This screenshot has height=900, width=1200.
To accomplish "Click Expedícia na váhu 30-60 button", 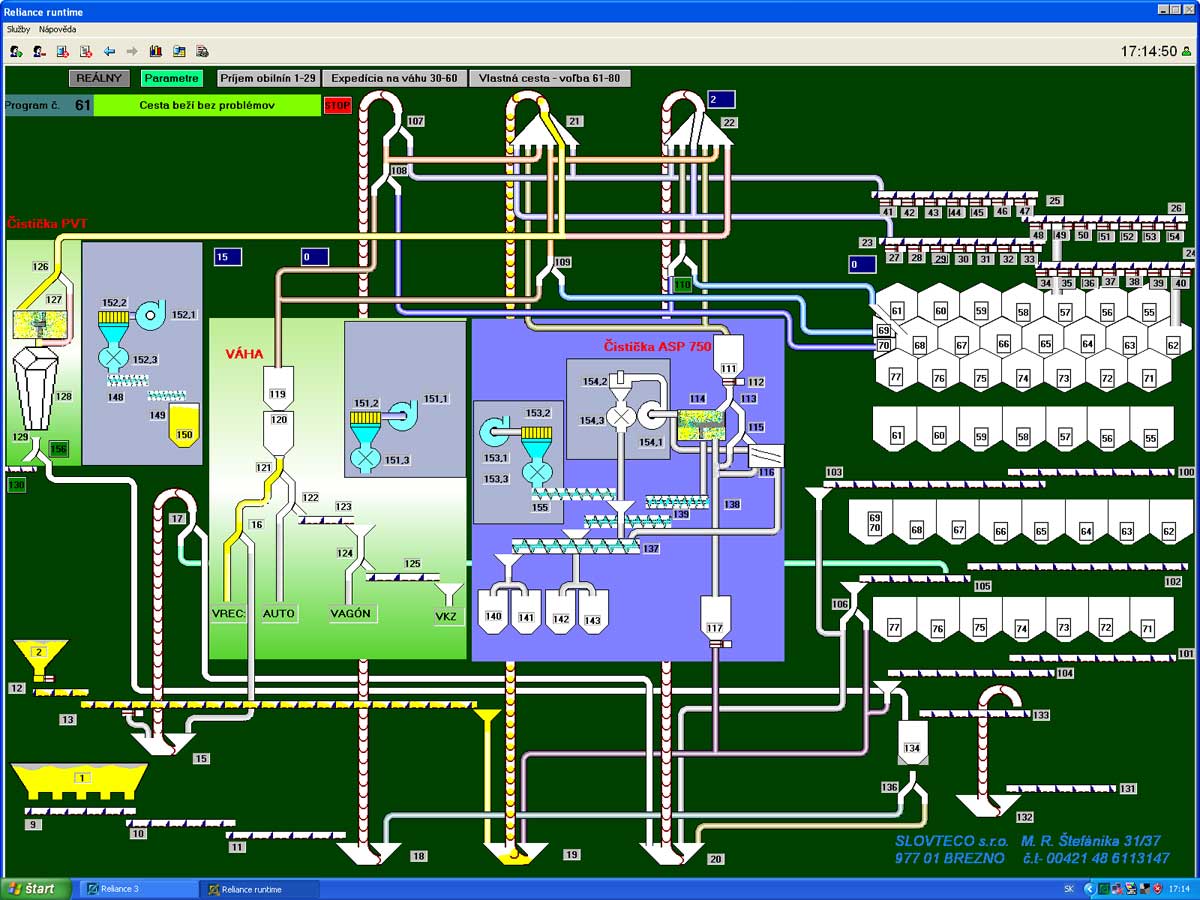I will click(394, 78).
